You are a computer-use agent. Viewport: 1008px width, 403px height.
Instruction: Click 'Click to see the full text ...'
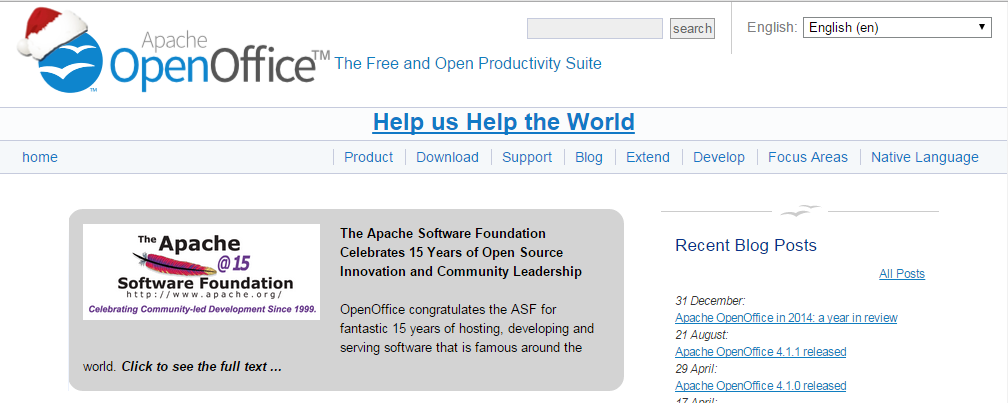point(202,367)
